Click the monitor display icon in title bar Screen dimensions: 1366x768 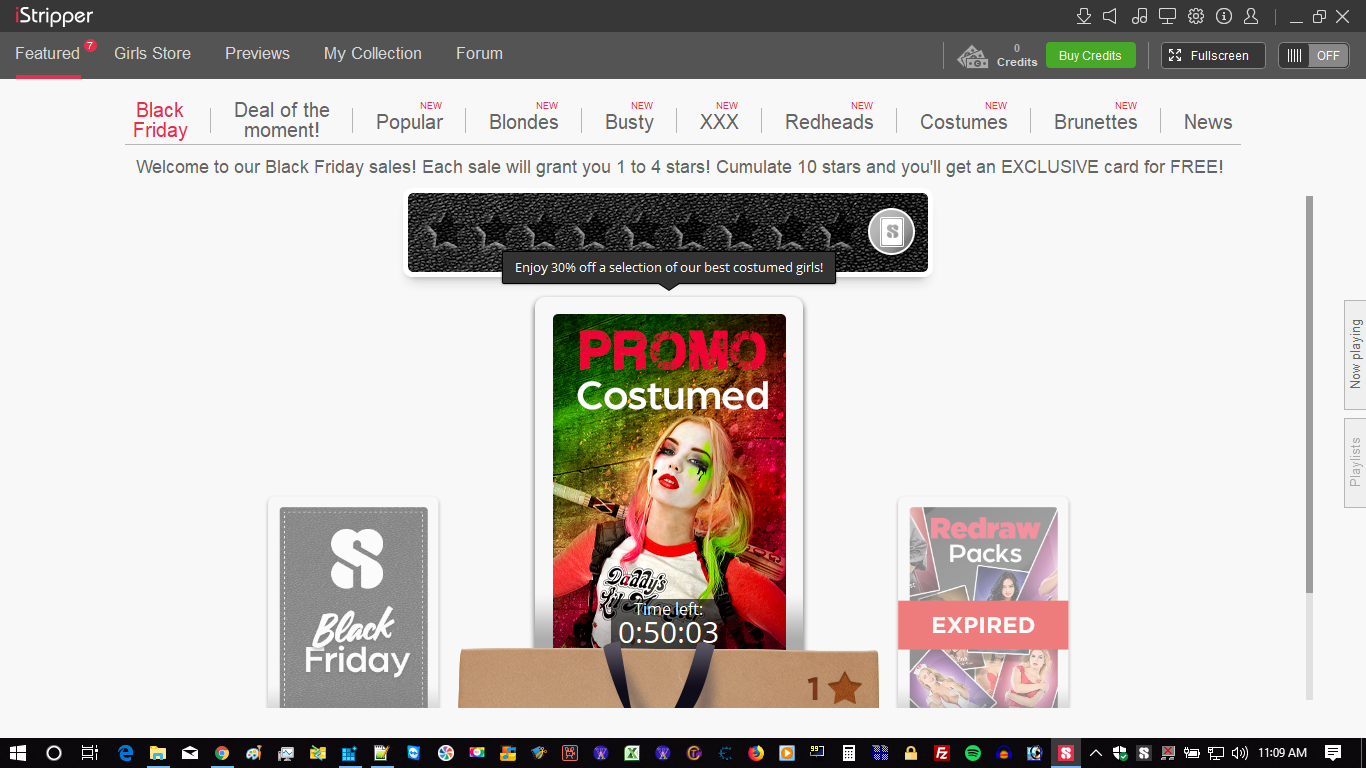pyautogui.click(x=1167, y=16)
